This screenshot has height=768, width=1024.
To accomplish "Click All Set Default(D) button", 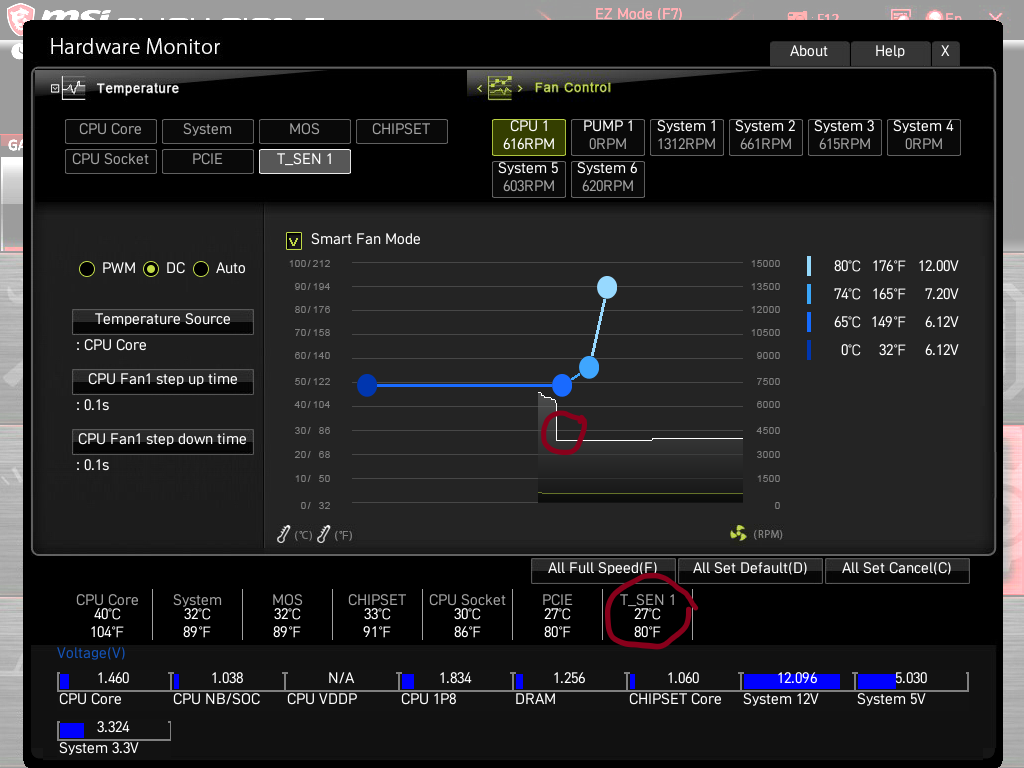I will tap(750, 569).
